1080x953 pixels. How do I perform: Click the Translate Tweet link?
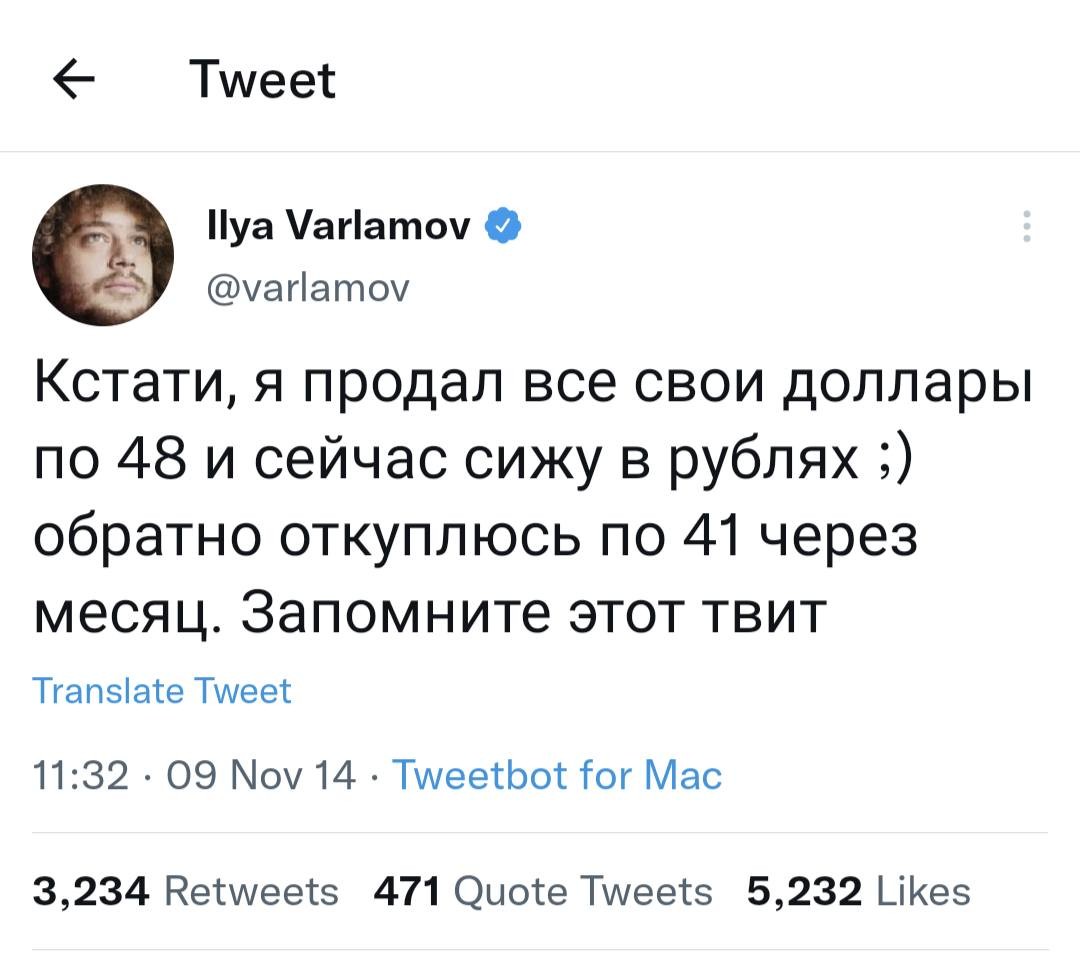point(162,691)
